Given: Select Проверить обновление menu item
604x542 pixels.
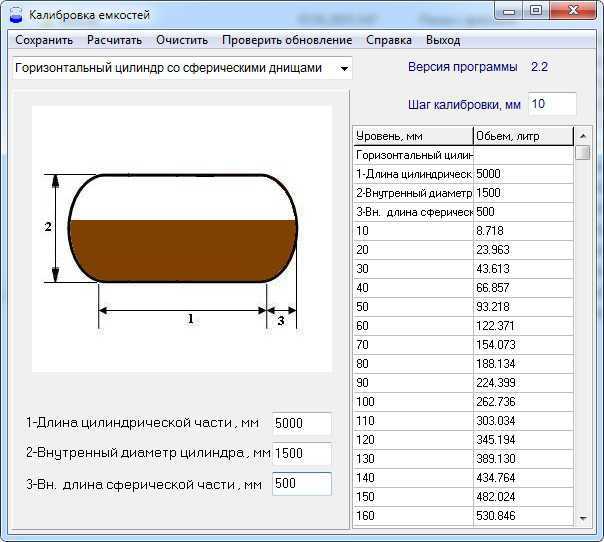Looking at the screenshot, I should (x=287, y=40).
